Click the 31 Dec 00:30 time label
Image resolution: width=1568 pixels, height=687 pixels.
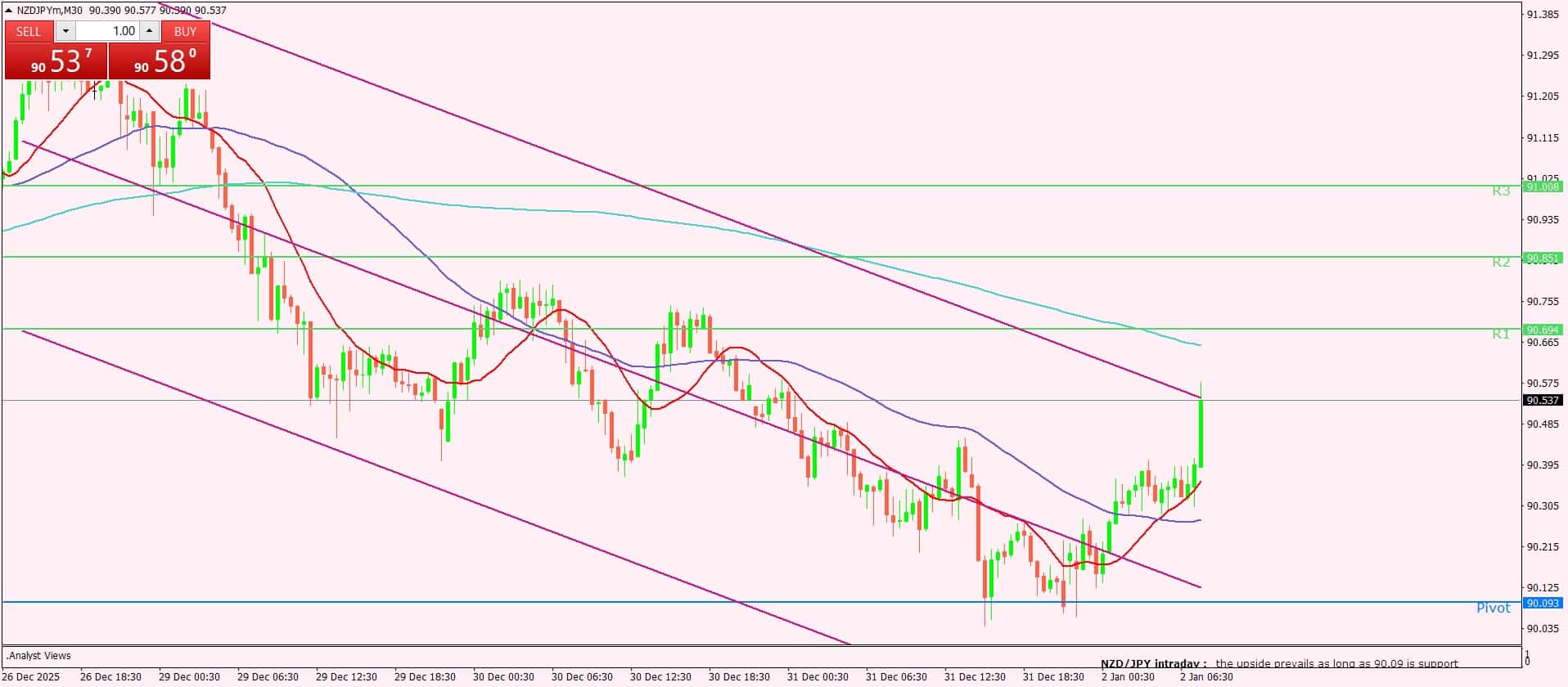pos(818,676)
